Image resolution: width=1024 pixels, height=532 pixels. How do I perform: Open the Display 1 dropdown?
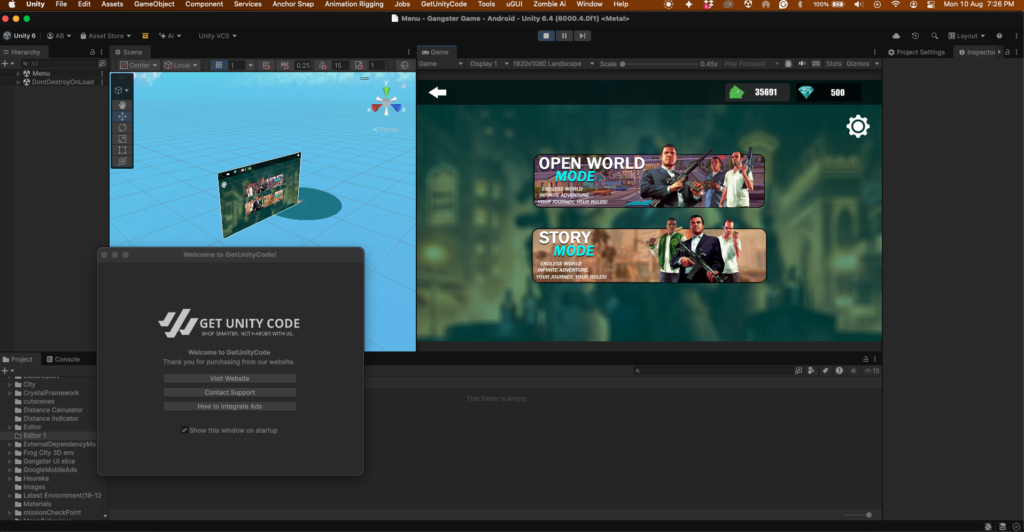click(488, 64)
